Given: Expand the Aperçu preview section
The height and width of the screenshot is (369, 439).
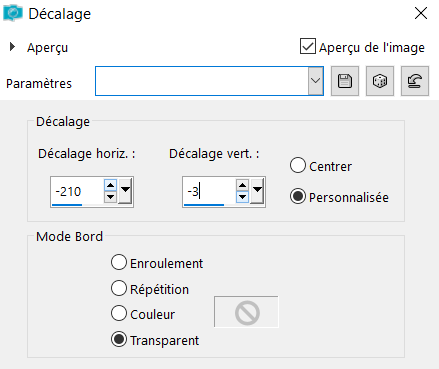Looking at the screenshot, I should 12,47.
